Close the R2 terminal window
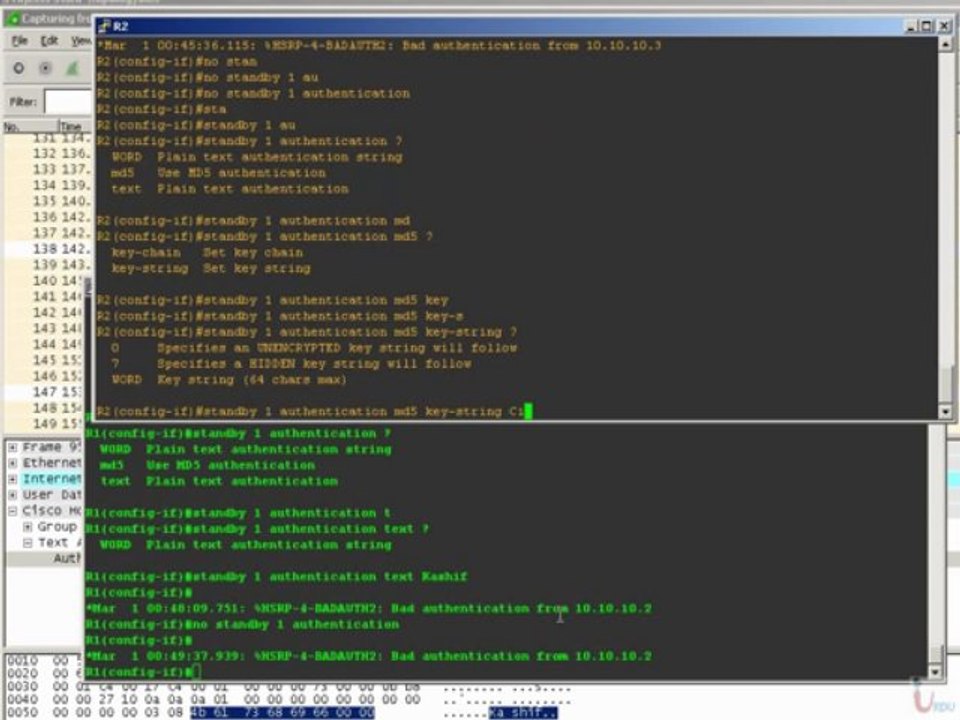 (x=943, y=26)
